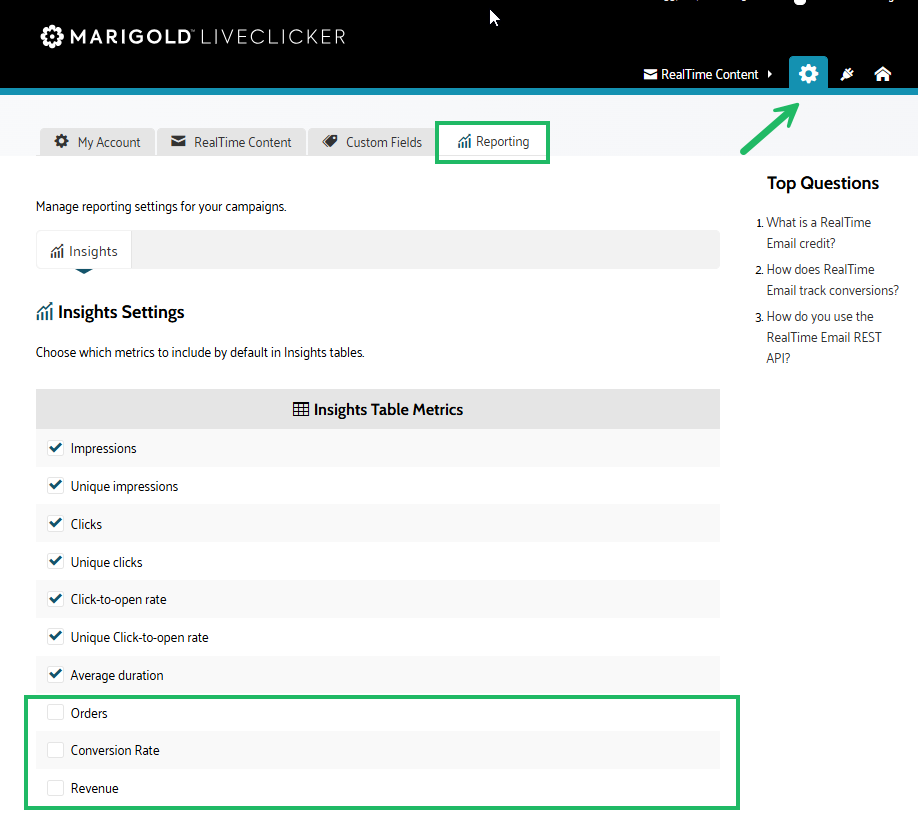Switch to the My Account tab
The height and width of the screenshot is (820, 918).
98,142
